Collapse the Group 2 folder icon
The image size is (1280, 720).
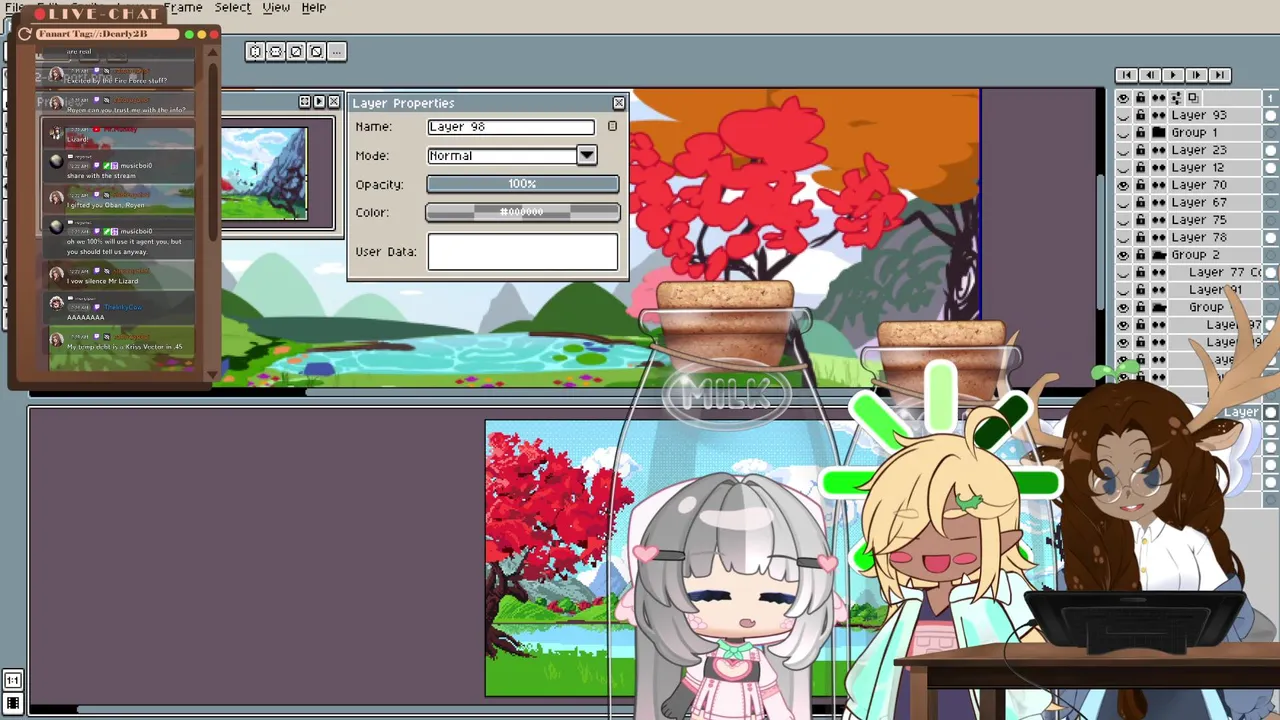[x=1158, y=255]
